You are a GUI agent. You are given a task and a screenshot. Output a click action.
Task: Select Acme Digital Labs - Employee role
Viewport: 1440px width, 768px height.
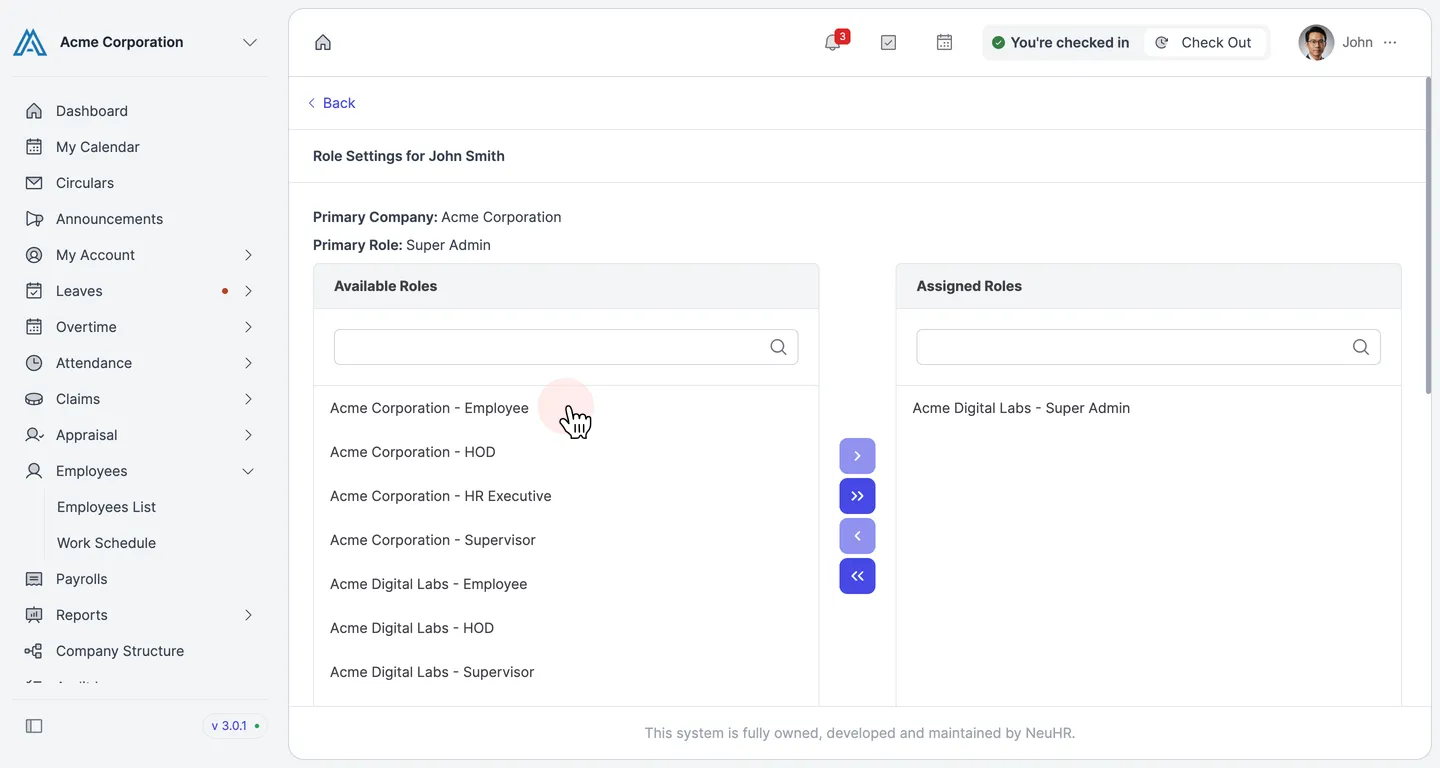[566, 584]
